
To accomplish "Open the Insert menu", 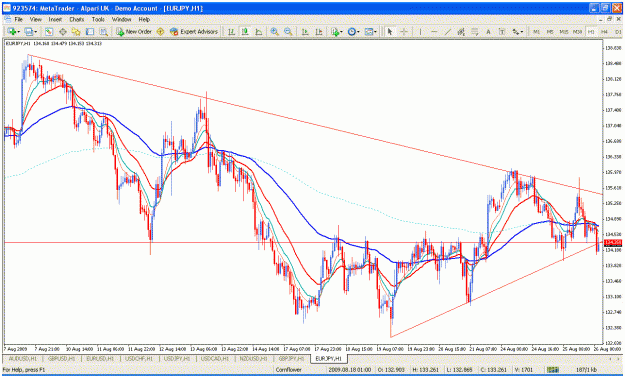I will pyautogui.click(x=55, y=19).
